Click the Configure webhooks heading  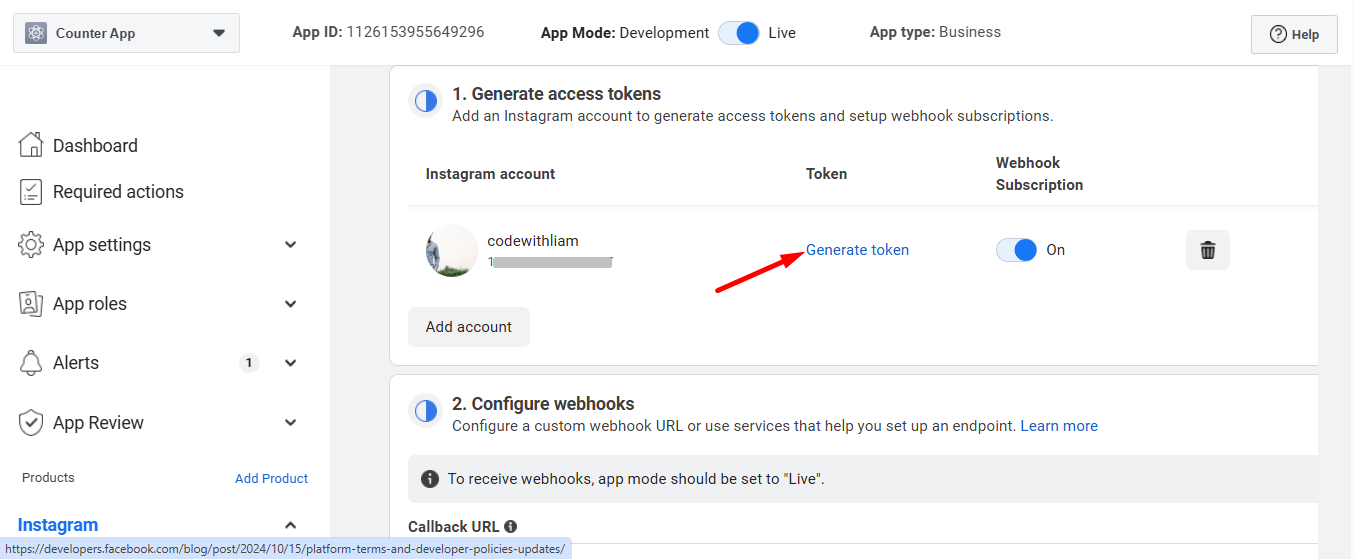pos(543,404)
